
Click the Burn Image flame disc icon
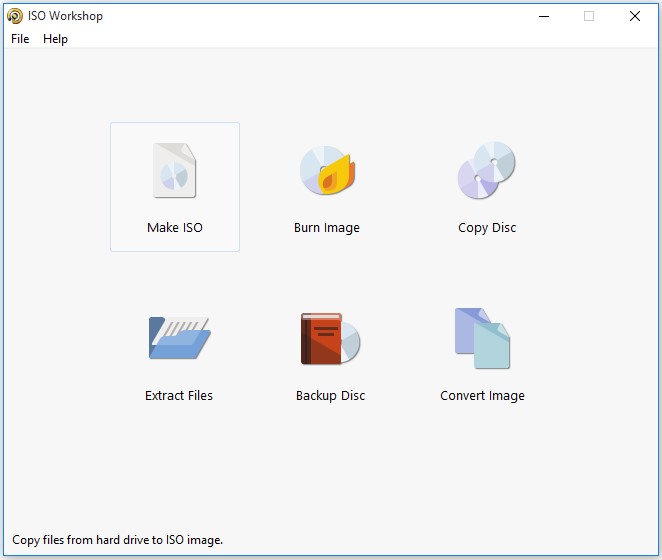(x=327, y=171)
